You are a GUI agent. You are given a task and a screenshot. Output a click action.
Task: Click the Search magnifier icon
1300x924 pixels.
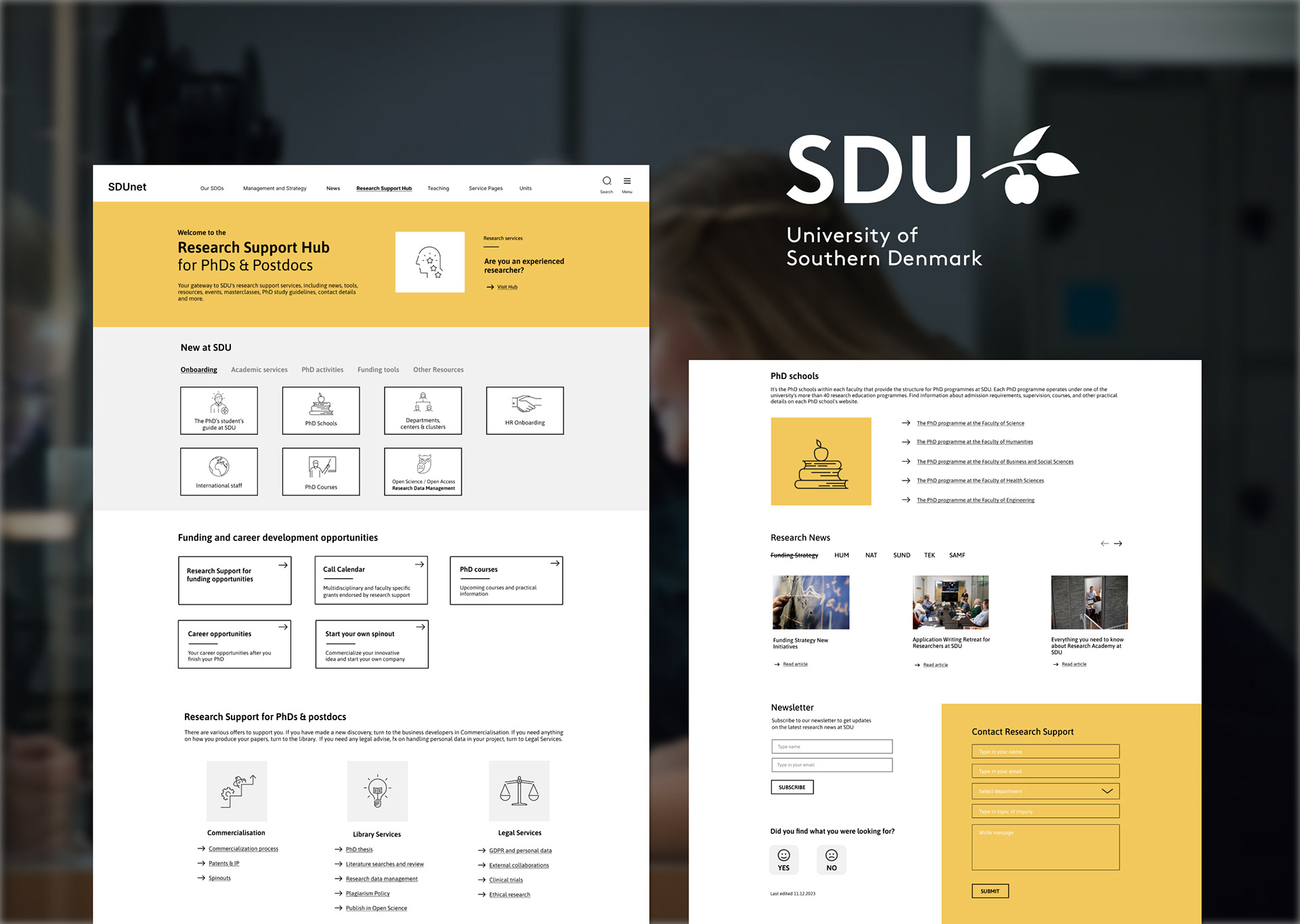click(607, 181)
